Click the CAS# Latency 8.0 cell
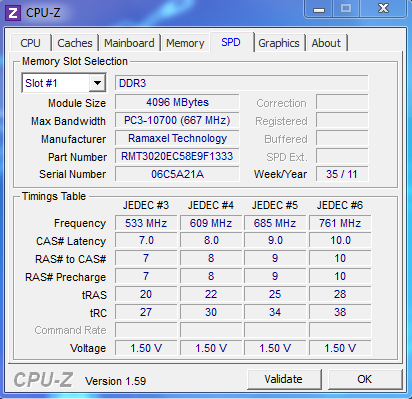 point(211,241)
